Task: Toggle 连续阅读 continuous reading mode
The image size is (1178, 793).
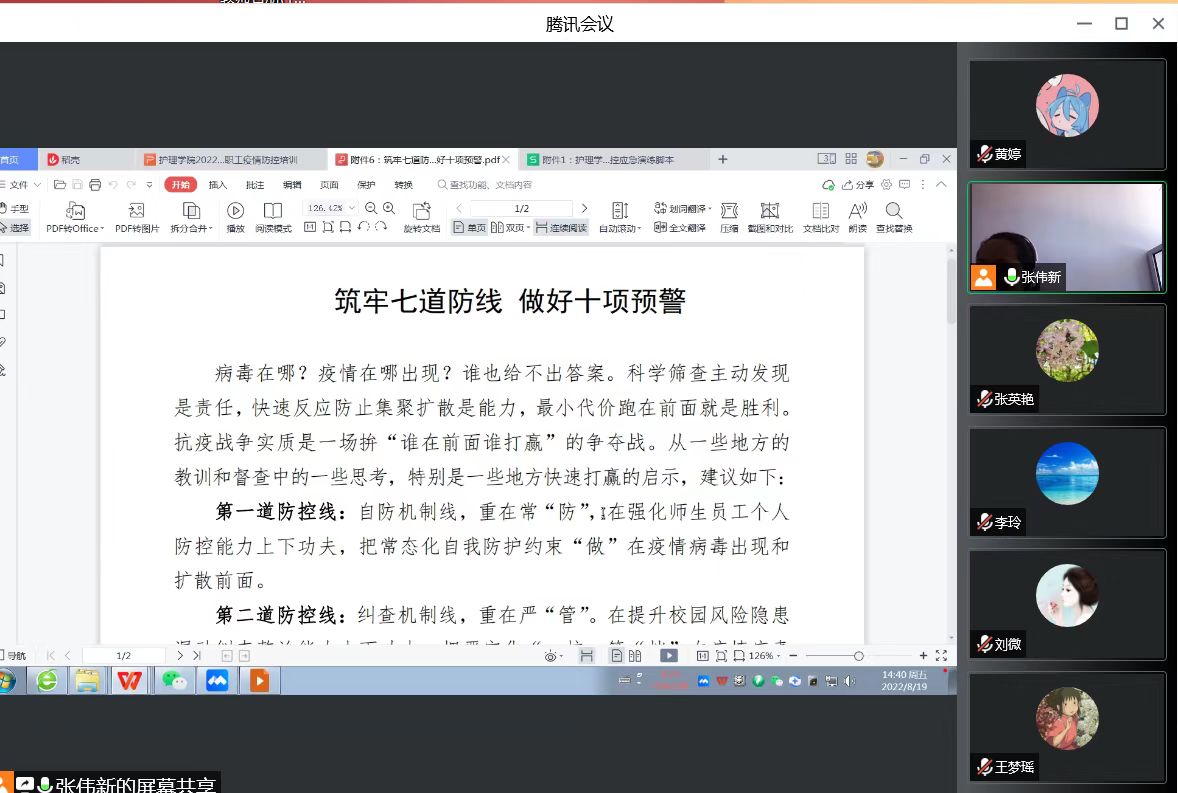Action: click(x=560, y=228)
